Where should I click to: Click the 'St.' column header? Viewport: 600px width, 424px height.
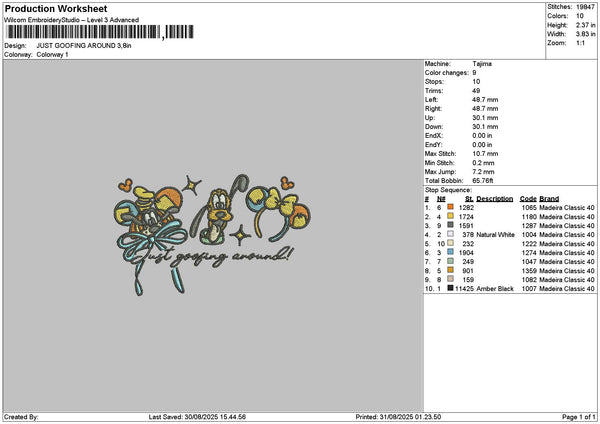(x=470, y=199)
